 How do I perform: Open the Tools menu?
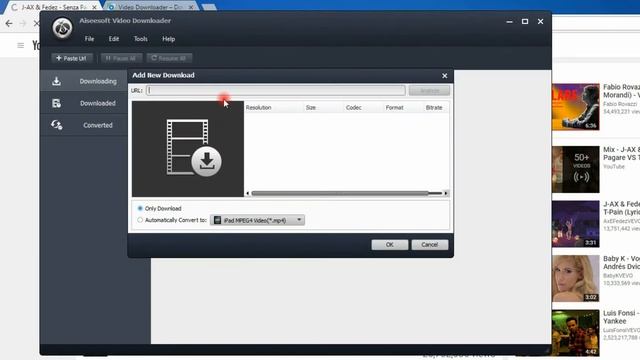(140, 39)
